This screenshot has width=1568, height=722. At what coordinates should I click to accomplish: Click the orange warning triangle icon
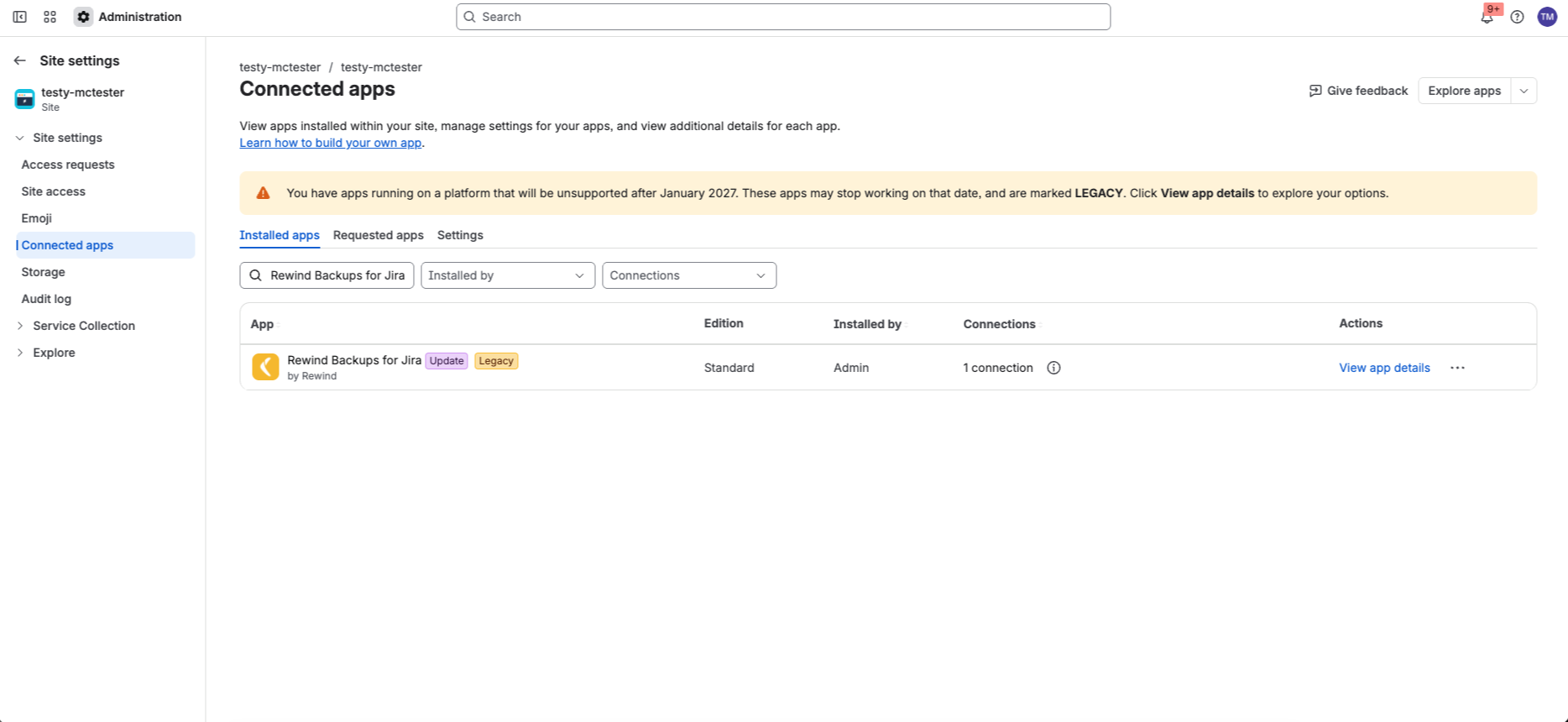coord(263,193)
